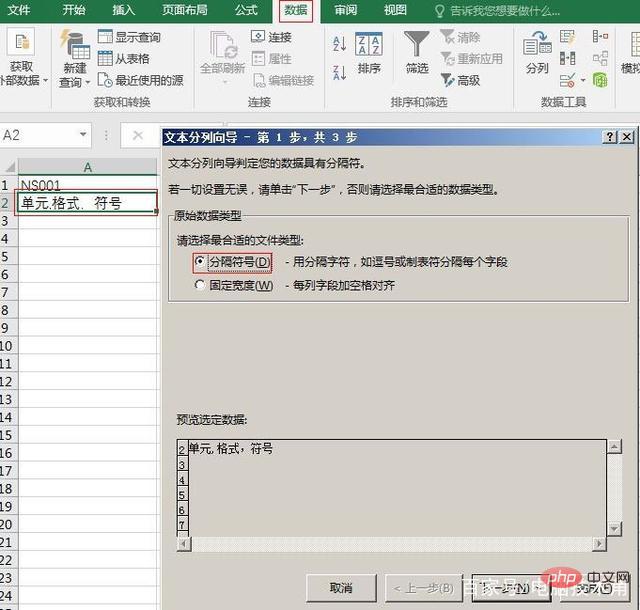The height and width of the screenshot is (610, 640).
Task: Open 获取外部数据 dropdown
Action: 22,57
